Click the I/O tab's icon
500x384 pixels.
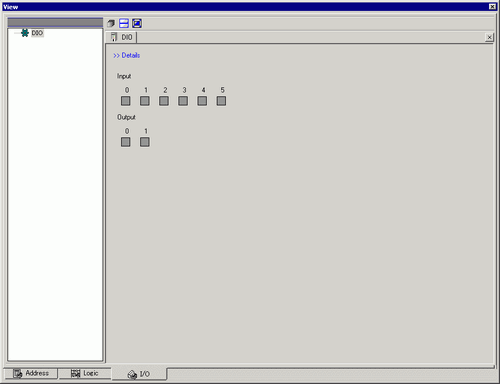(x=132, y=374)
